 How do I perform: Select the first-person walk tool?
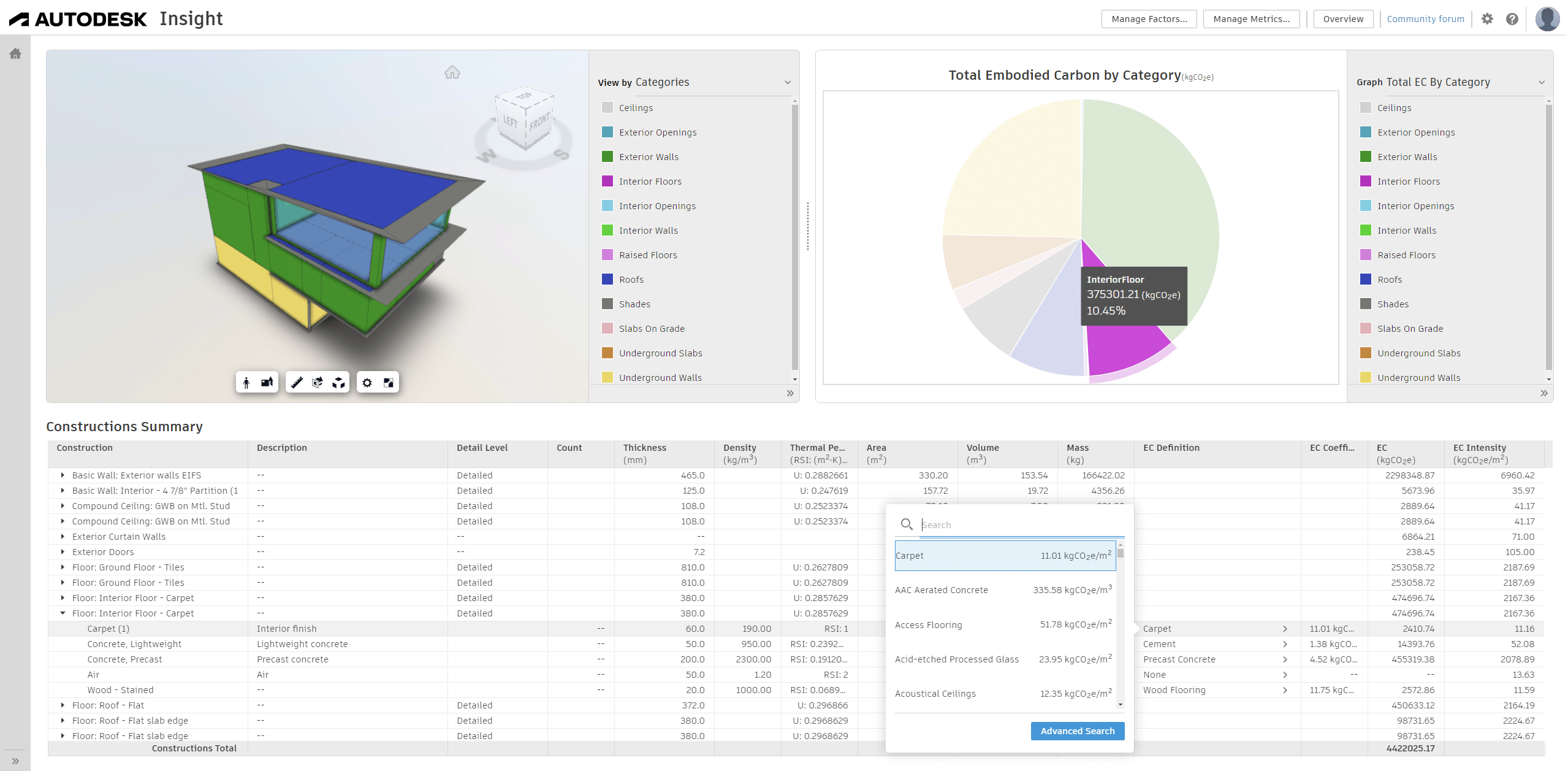tap(246, 382)
